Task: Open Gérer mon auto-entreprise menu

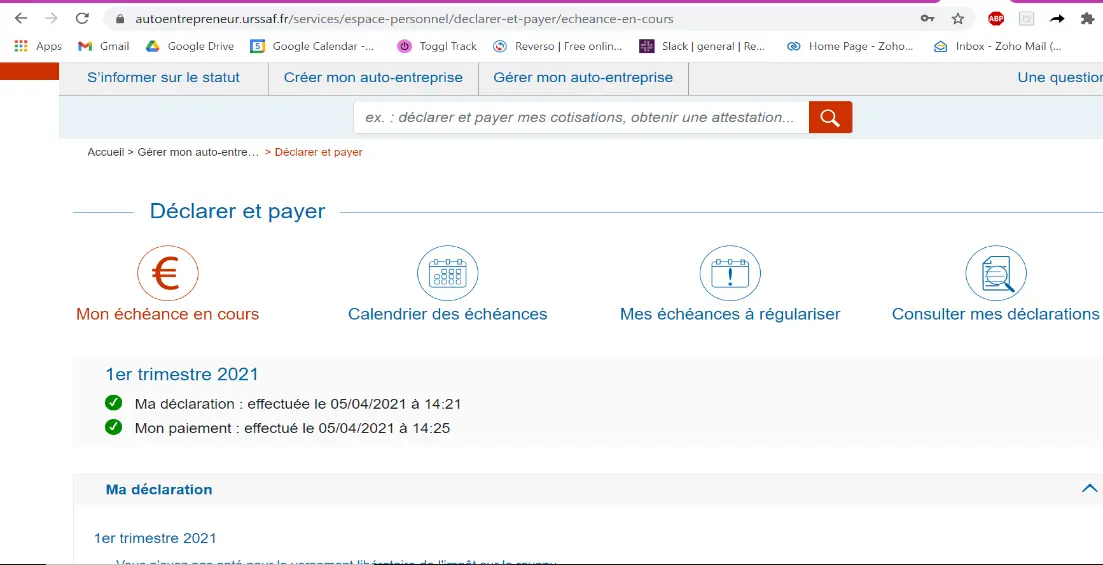Action: click(583, 77)
